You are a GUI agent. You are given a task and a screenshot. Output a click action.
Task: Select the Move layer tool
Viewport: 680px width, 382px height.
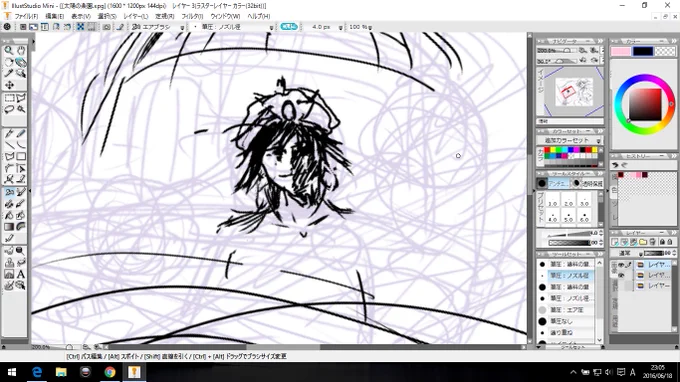tap(9, 85)
